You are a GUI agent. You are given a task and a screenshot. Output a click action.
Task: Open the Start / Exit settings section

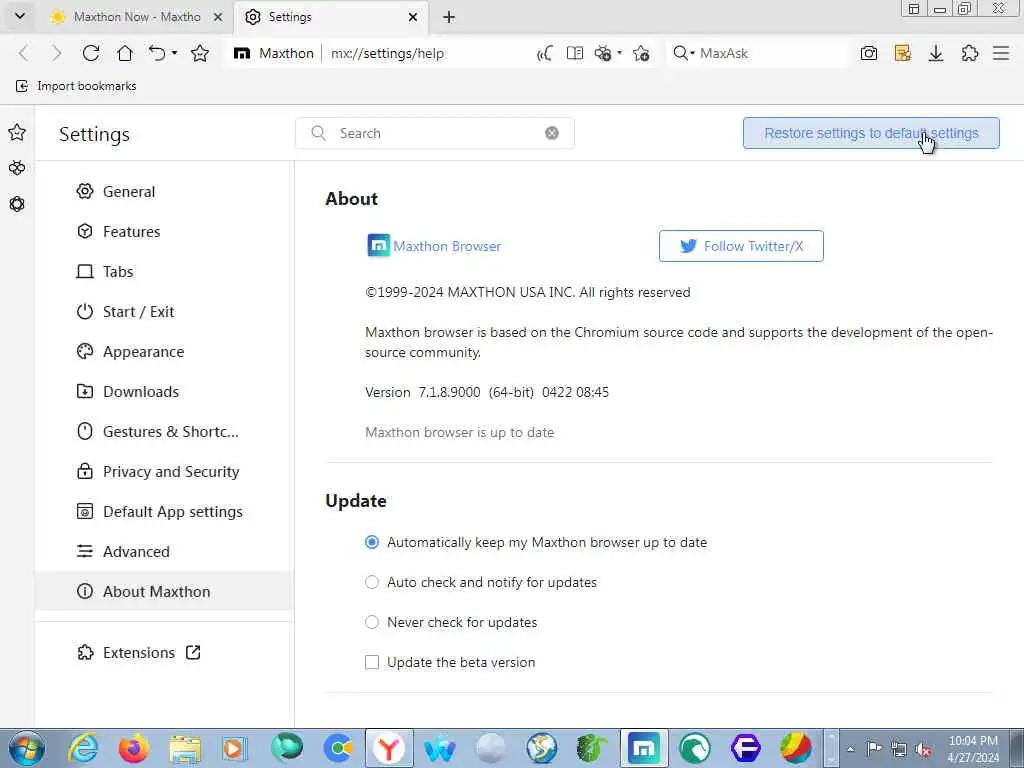164,312
